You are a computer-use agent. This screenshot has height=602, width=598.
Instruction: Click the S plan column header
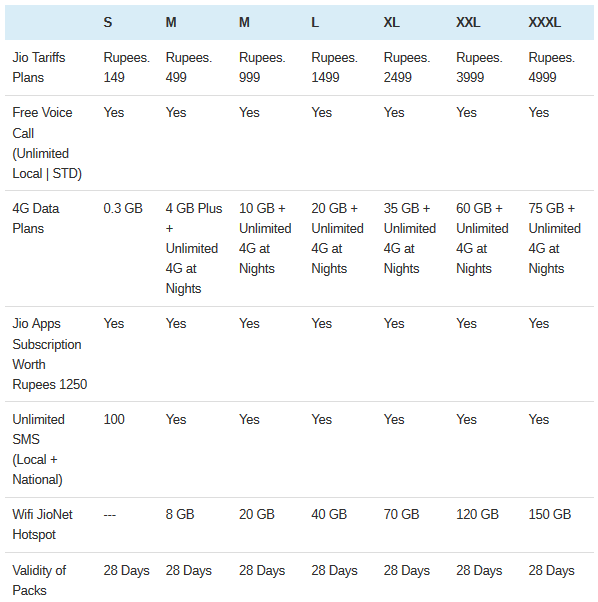[108, 22]
